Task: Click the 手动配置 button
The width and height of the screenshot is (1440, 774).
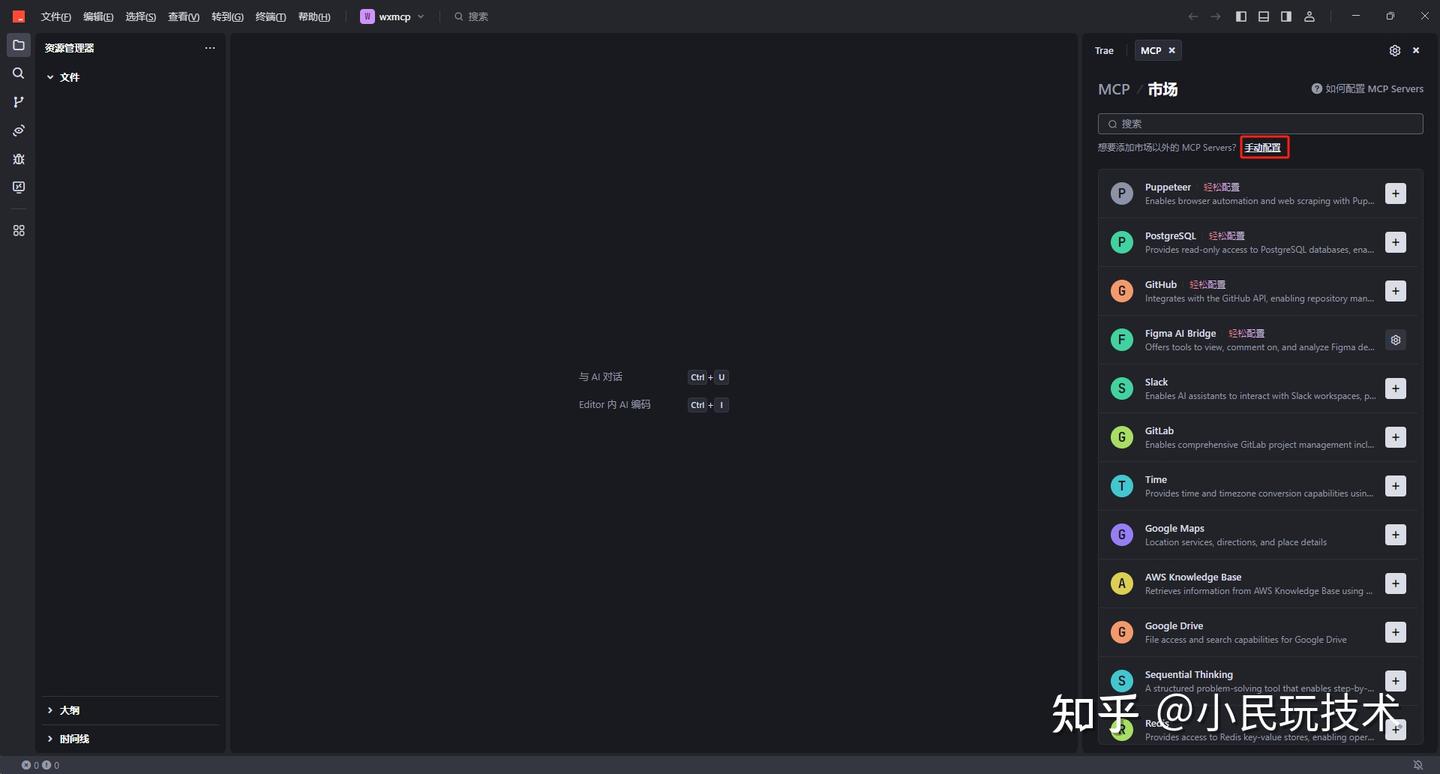Action: click(1263, 147)
